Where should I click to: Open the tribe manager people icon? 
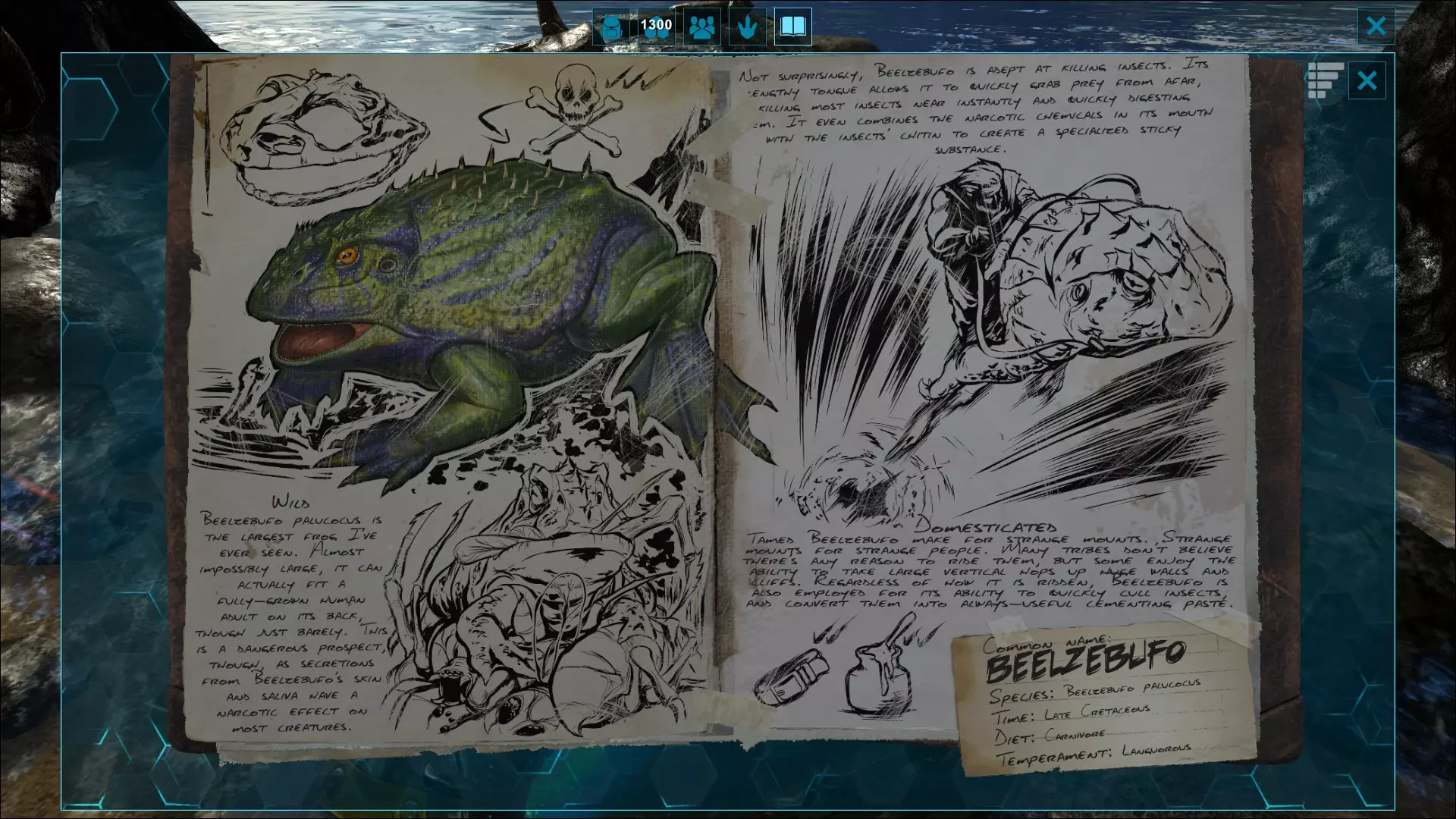coord(702,27)
